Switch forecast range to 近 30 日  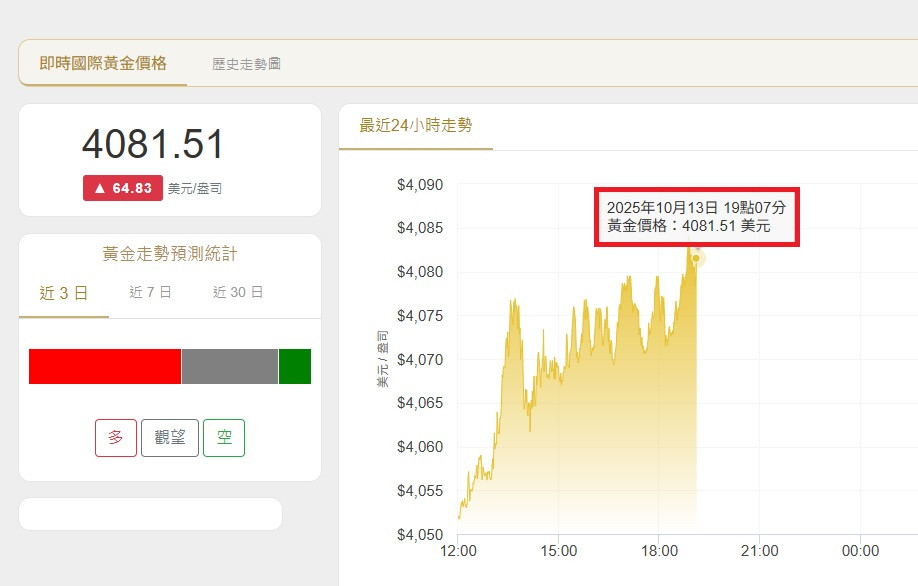point(238,293)
